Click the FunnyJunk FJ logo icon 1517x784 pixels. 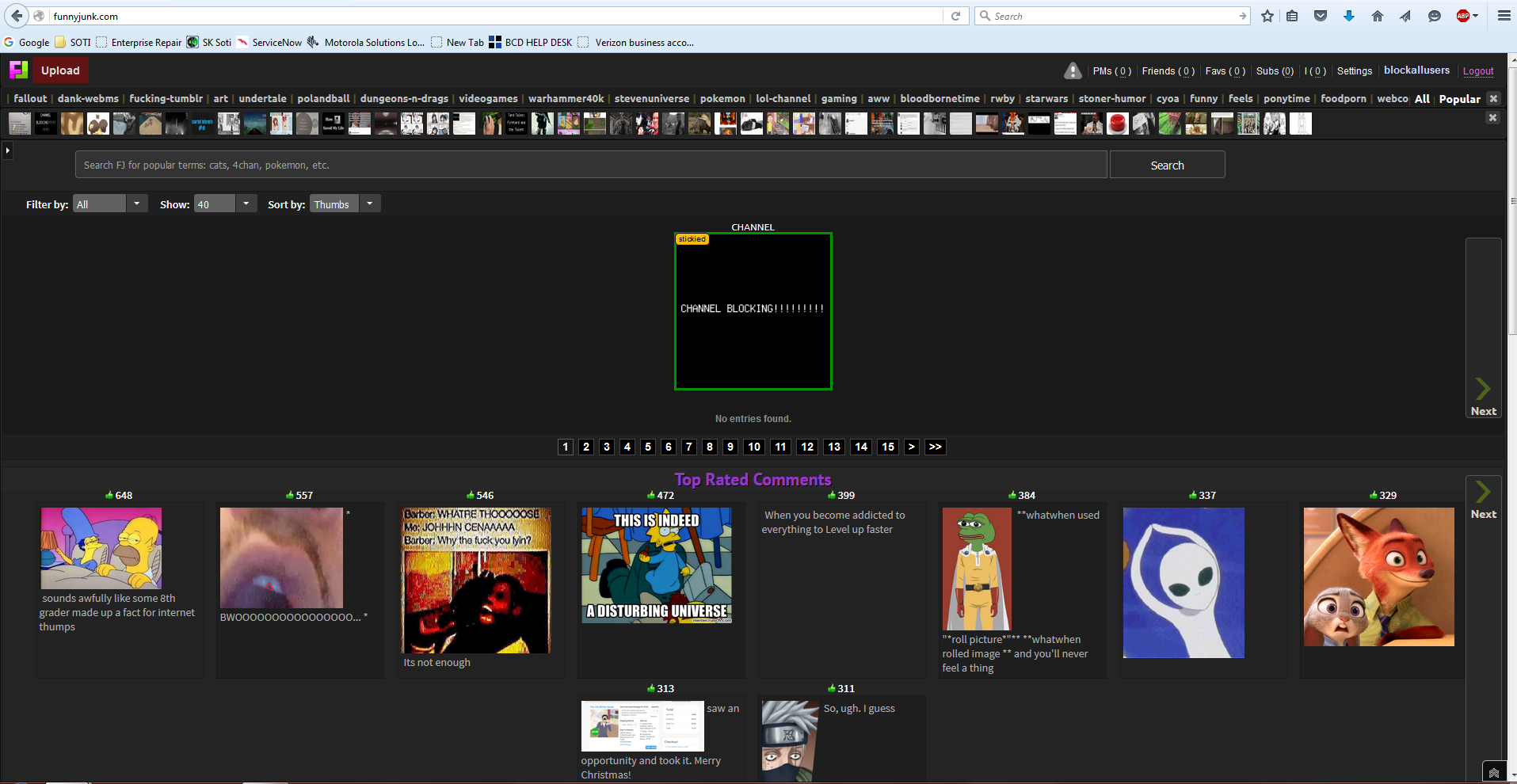pos(18,70)
